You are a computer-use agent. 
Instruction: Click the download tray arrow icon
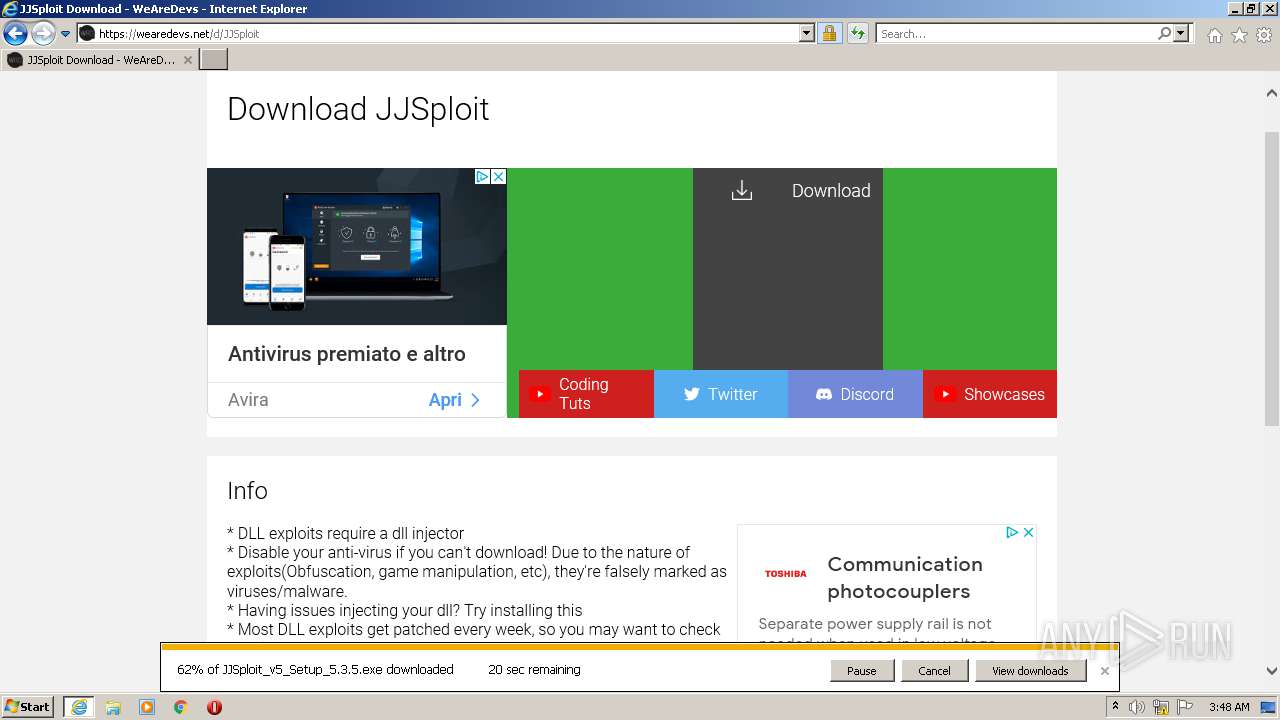(741, 190)
